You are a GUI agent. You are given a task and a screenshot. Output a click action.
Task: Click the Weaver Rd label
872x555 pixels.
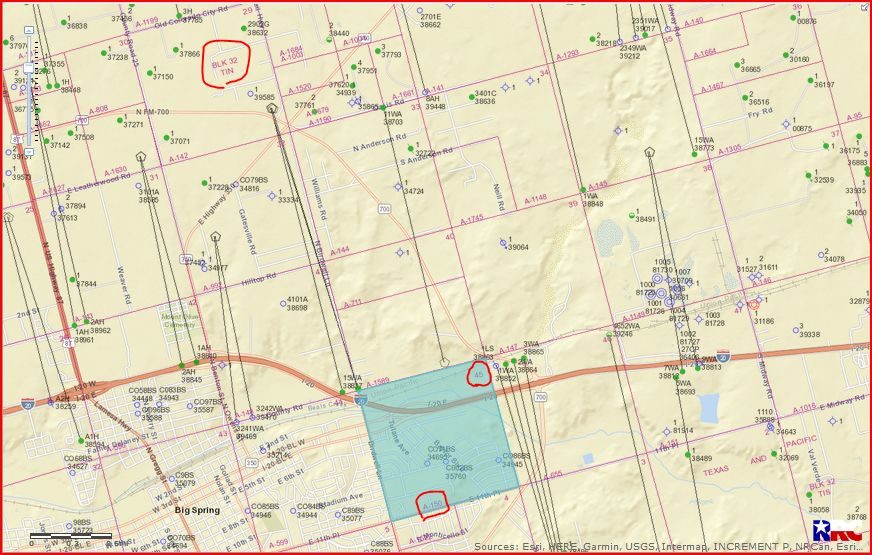click(124, 285)
